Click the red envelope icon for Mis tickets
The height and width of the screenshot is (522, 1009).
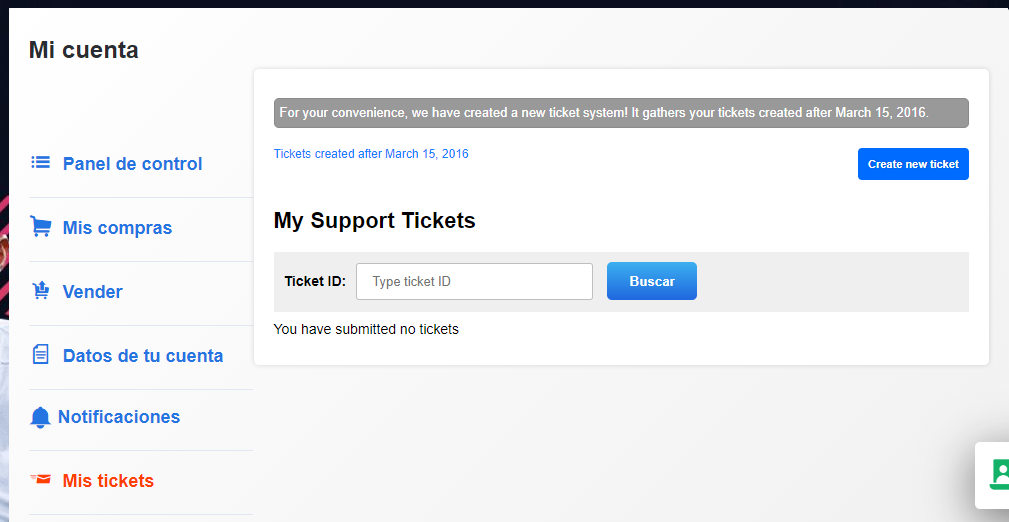[x=41, y=480]
